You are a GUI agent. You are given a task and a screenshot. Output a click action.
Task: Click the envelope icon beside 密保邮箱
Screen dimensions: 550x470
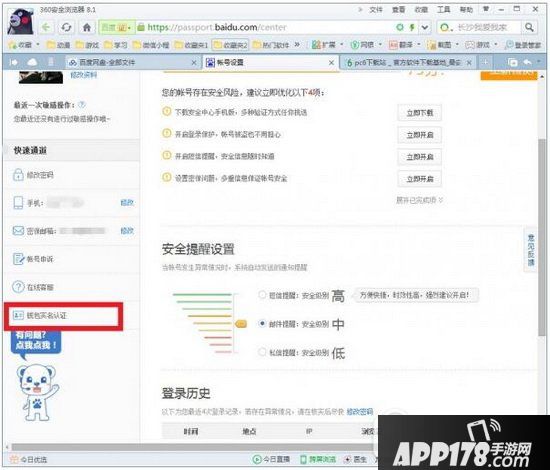coord(18,230)
